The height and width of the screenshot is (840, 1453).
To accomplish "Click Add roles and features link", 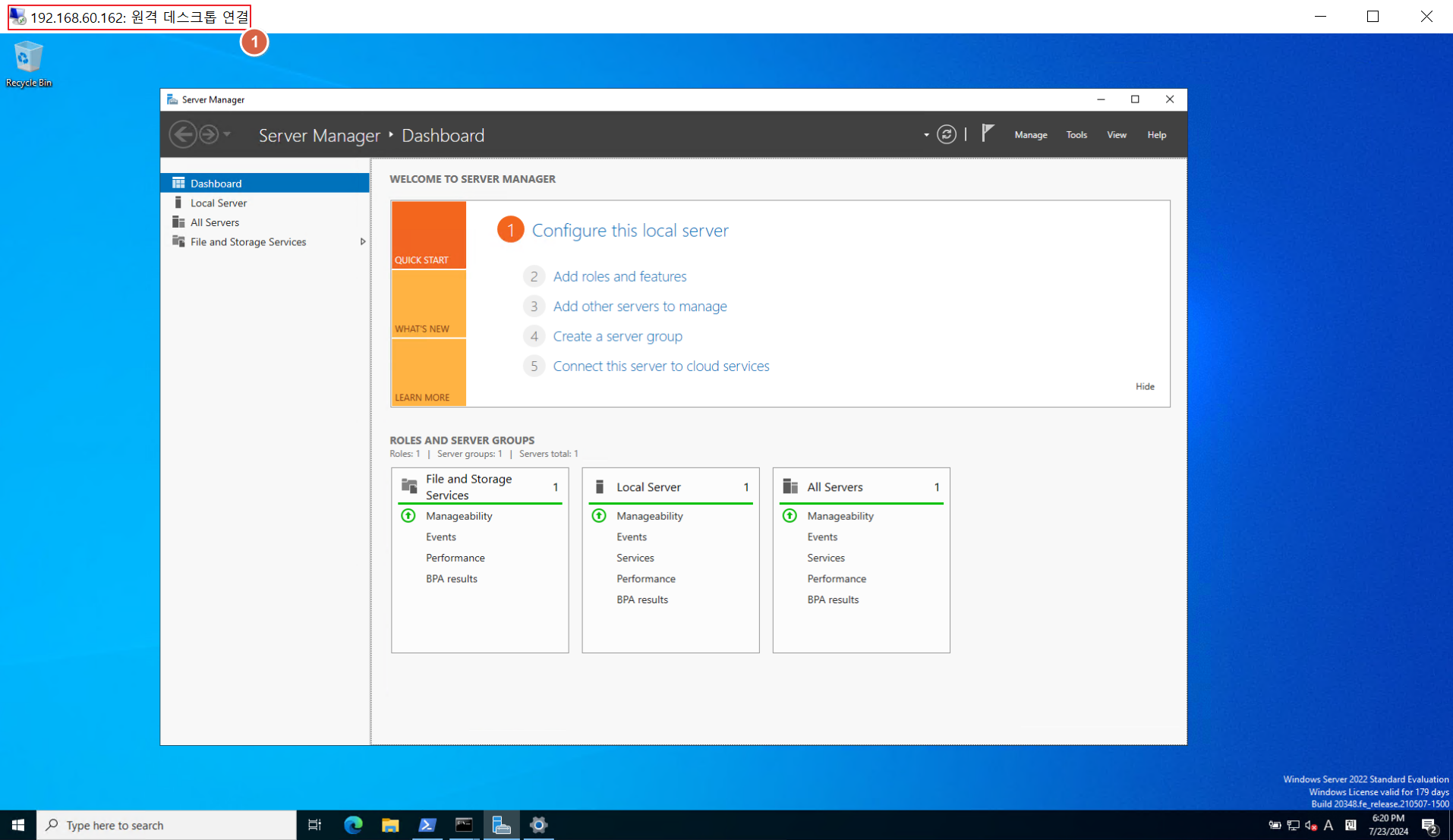I will point(619,276).
